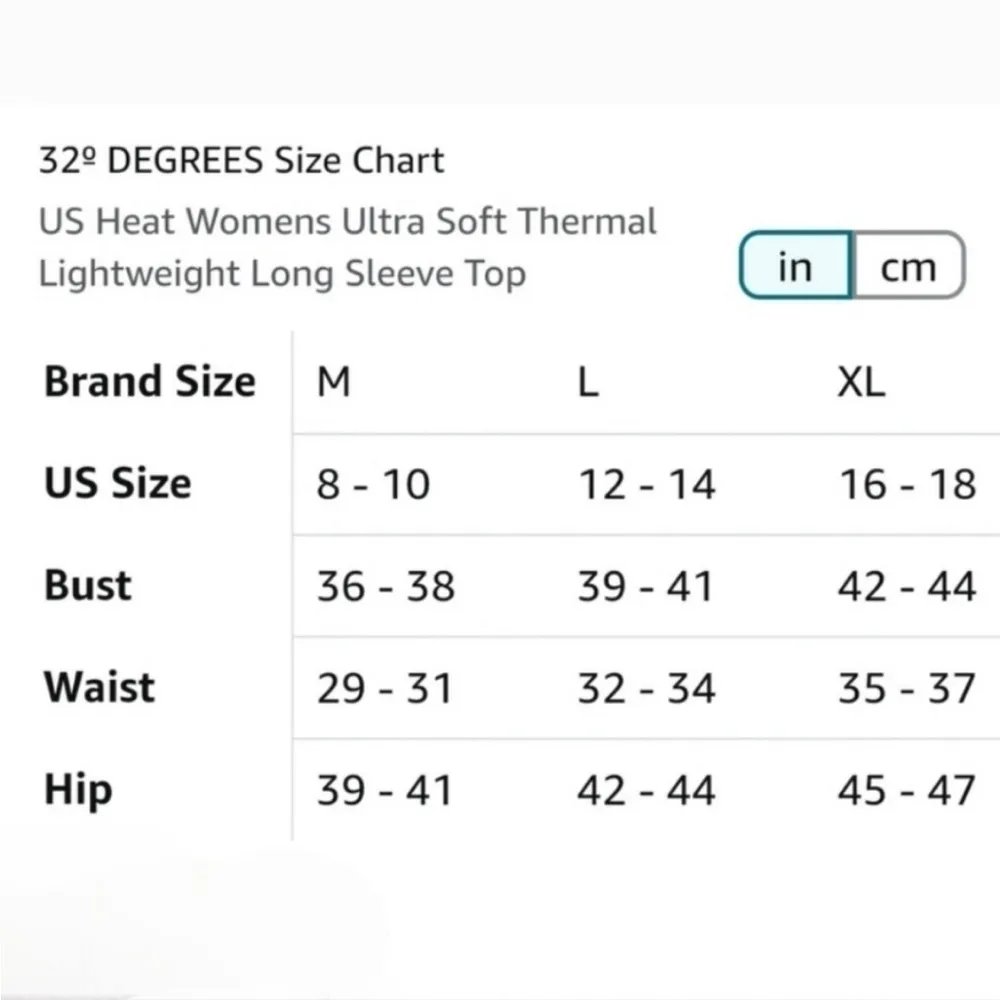Select the in (inches) unit option
Viewport: 1000px width, 1000px height.
pyautogui.click(x=795, y=267)
